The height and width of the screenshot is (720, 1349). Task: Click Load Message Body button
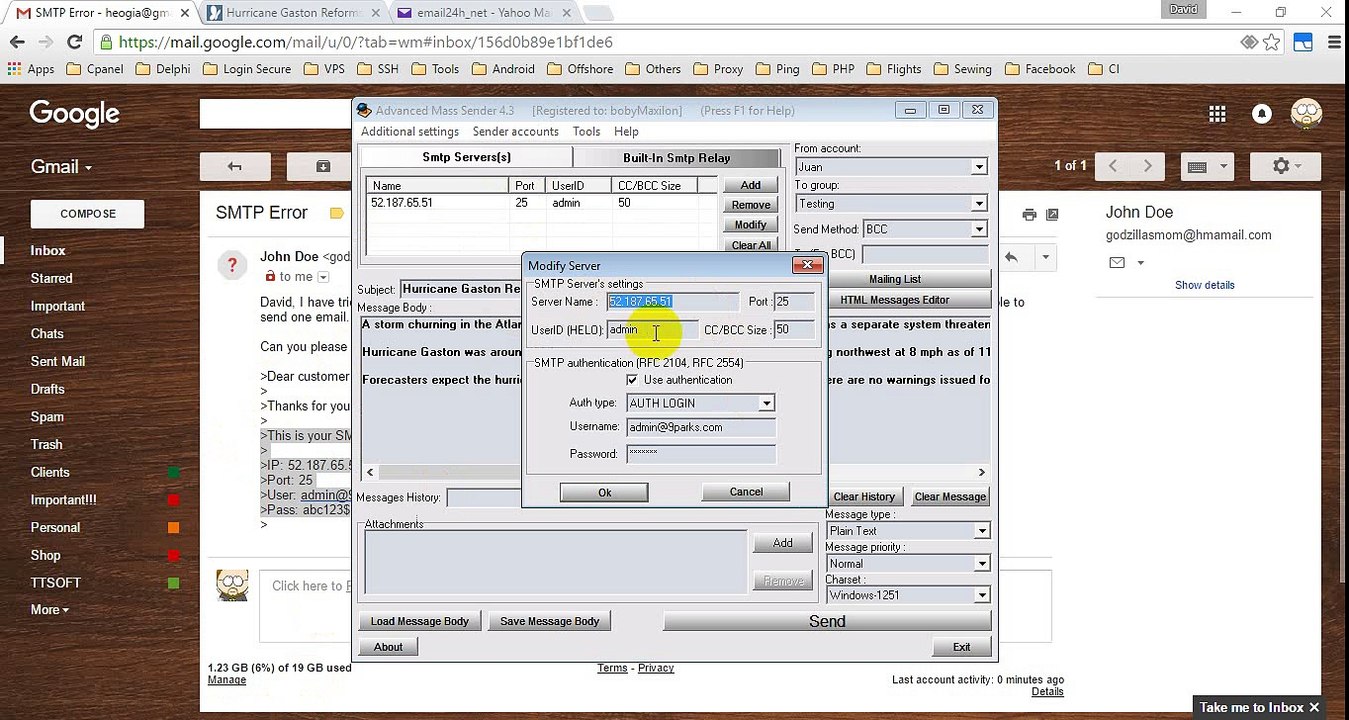click(420, 621)
